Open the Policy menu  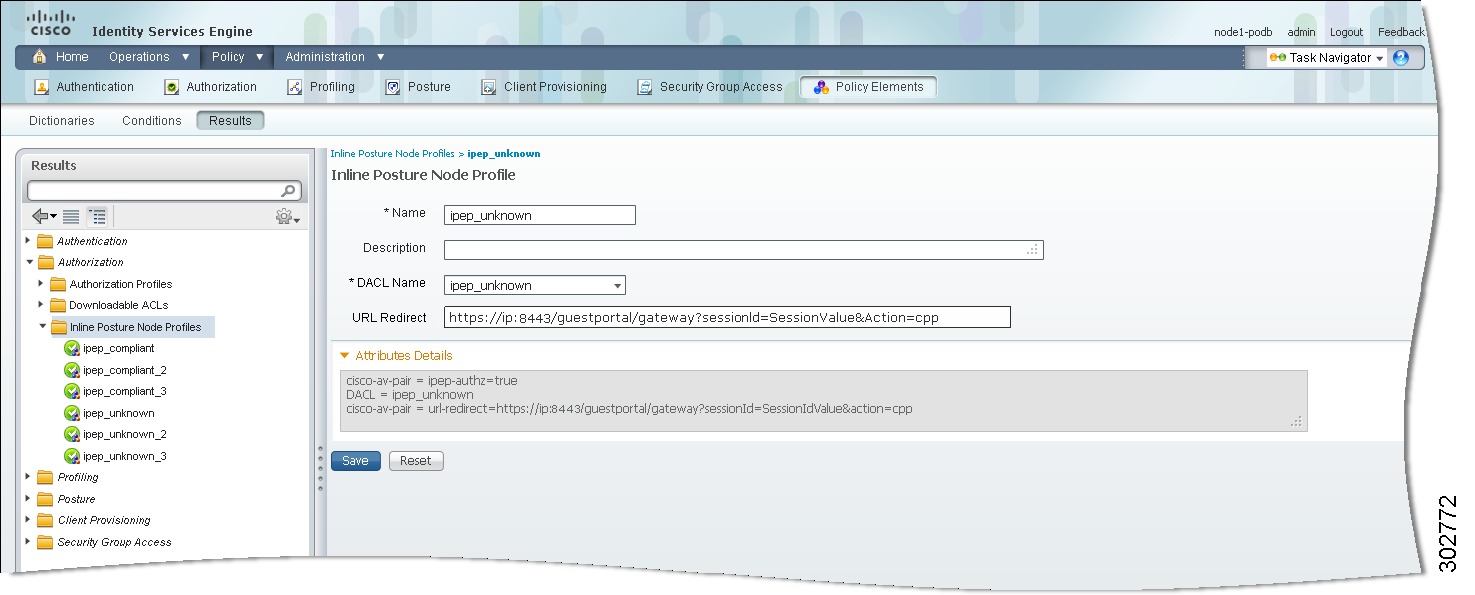pyautogui.click(x=237, y=57)
